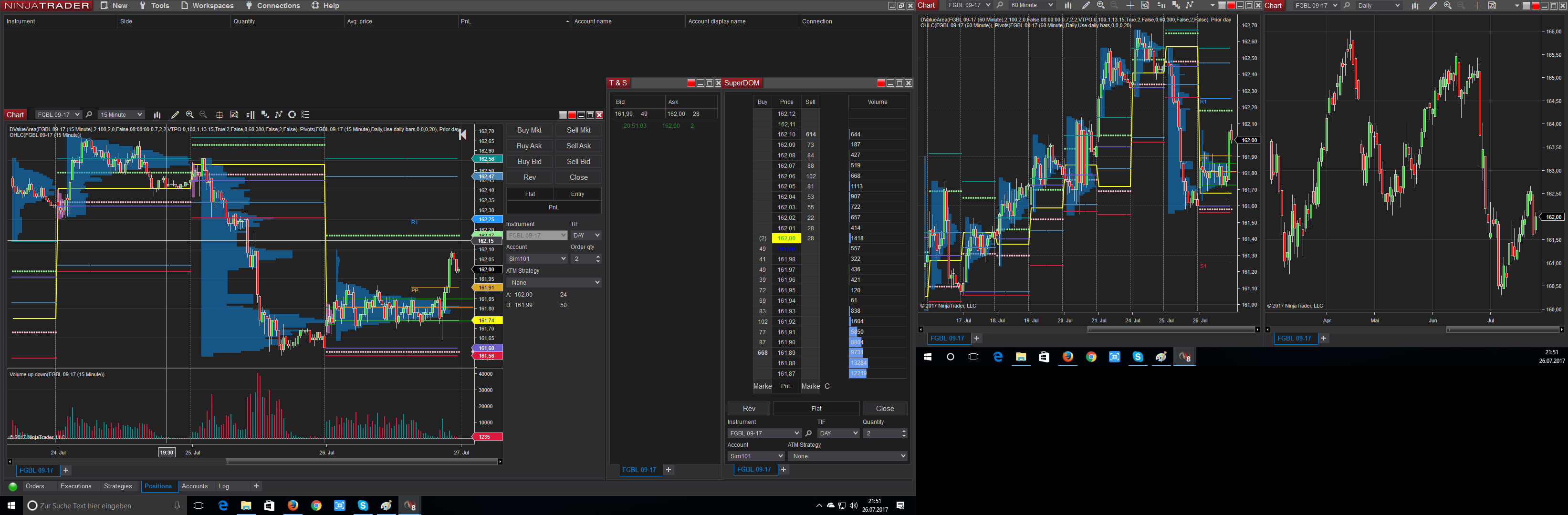Image resolution: width=1568 pixels, height=515 pixels.
Task: Open Chart Trader ATM Strategy dropdown
Action: (x=554, y=283)
